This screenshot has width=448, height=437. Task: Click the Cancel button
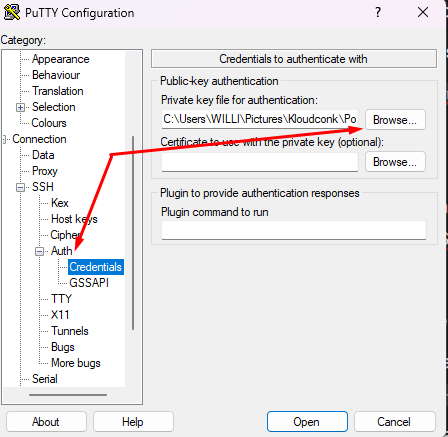click(x=394, y=422)
